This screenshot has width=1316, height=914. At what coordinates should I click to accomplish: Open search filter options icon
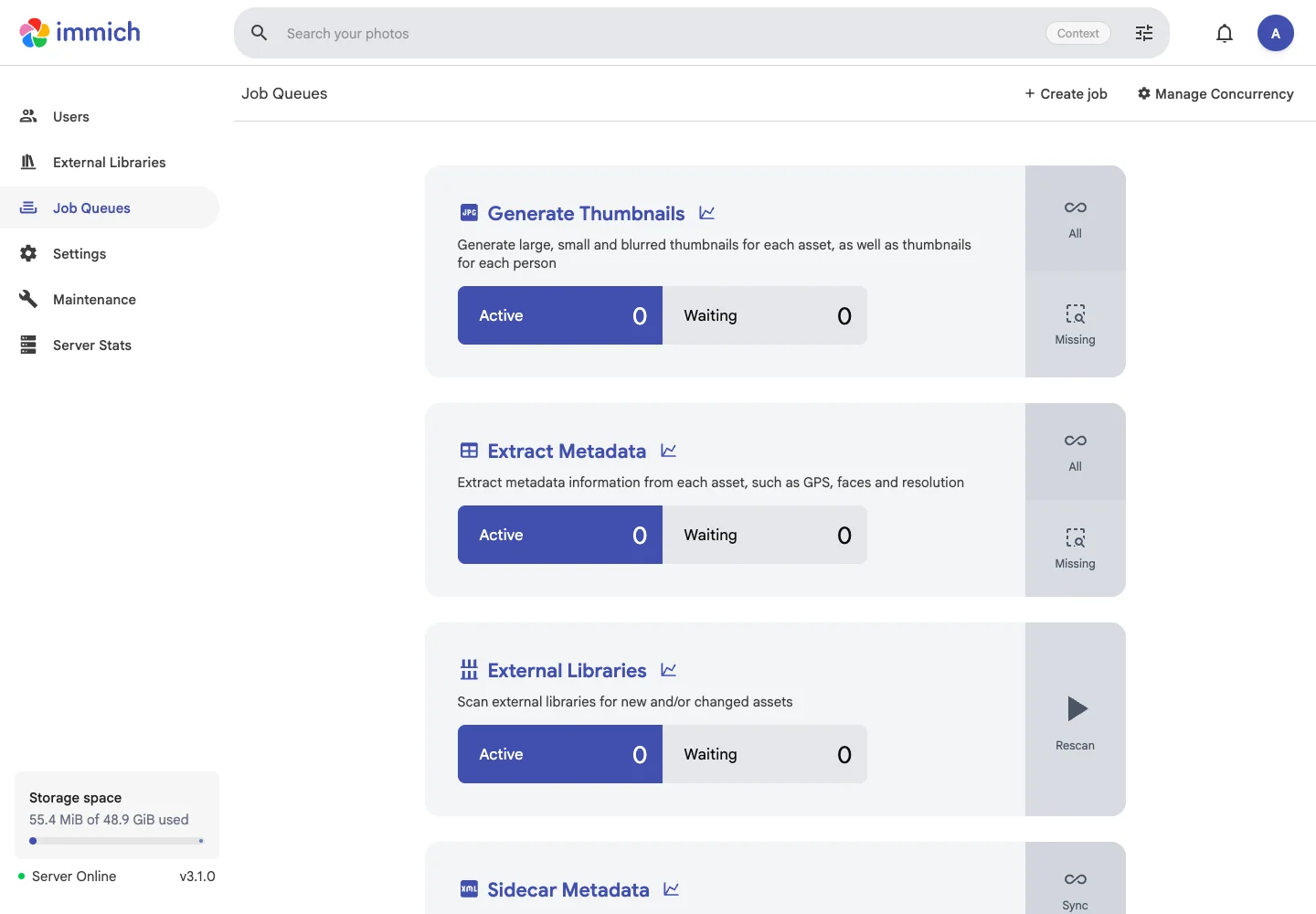coord(1144,33)
